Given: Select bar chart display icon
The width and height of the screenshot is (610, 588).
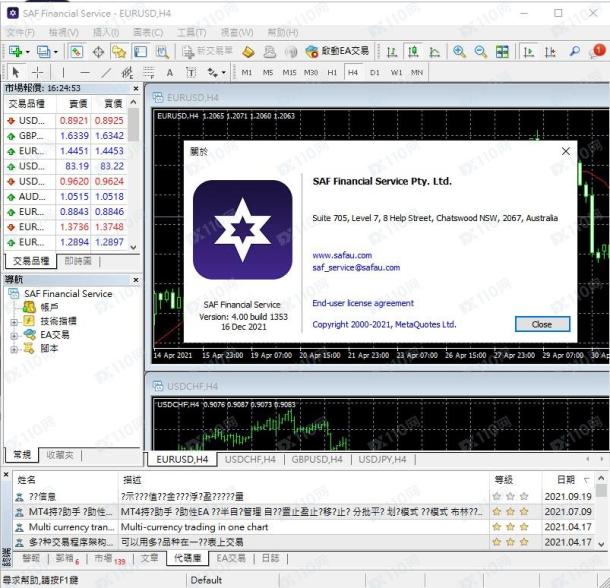Looking at the screenshot, I should tap(392, 52).
